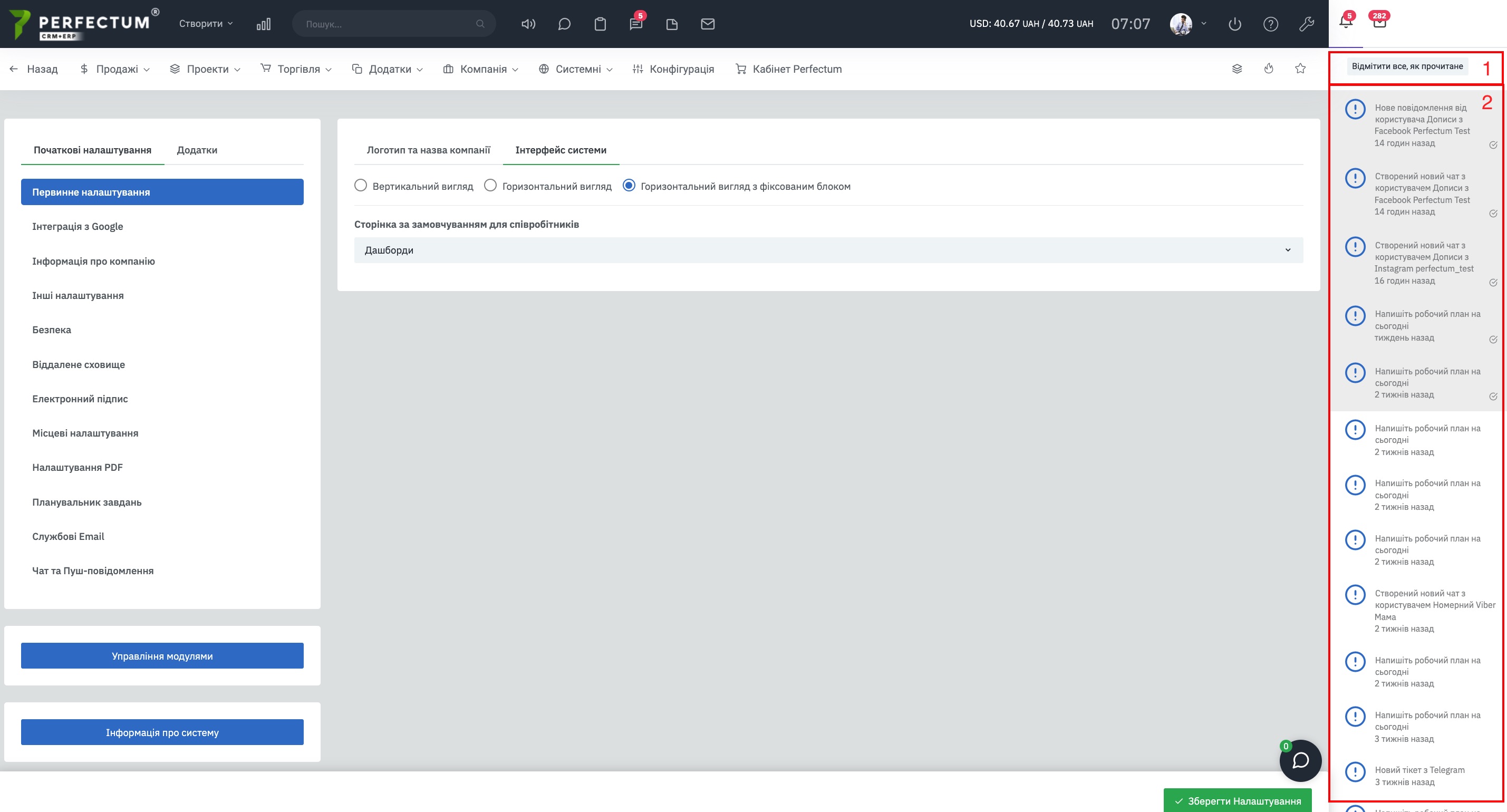Viewport: 1507px width, 812px height.
Task: Click Управління модулями button
Action: 162,656
